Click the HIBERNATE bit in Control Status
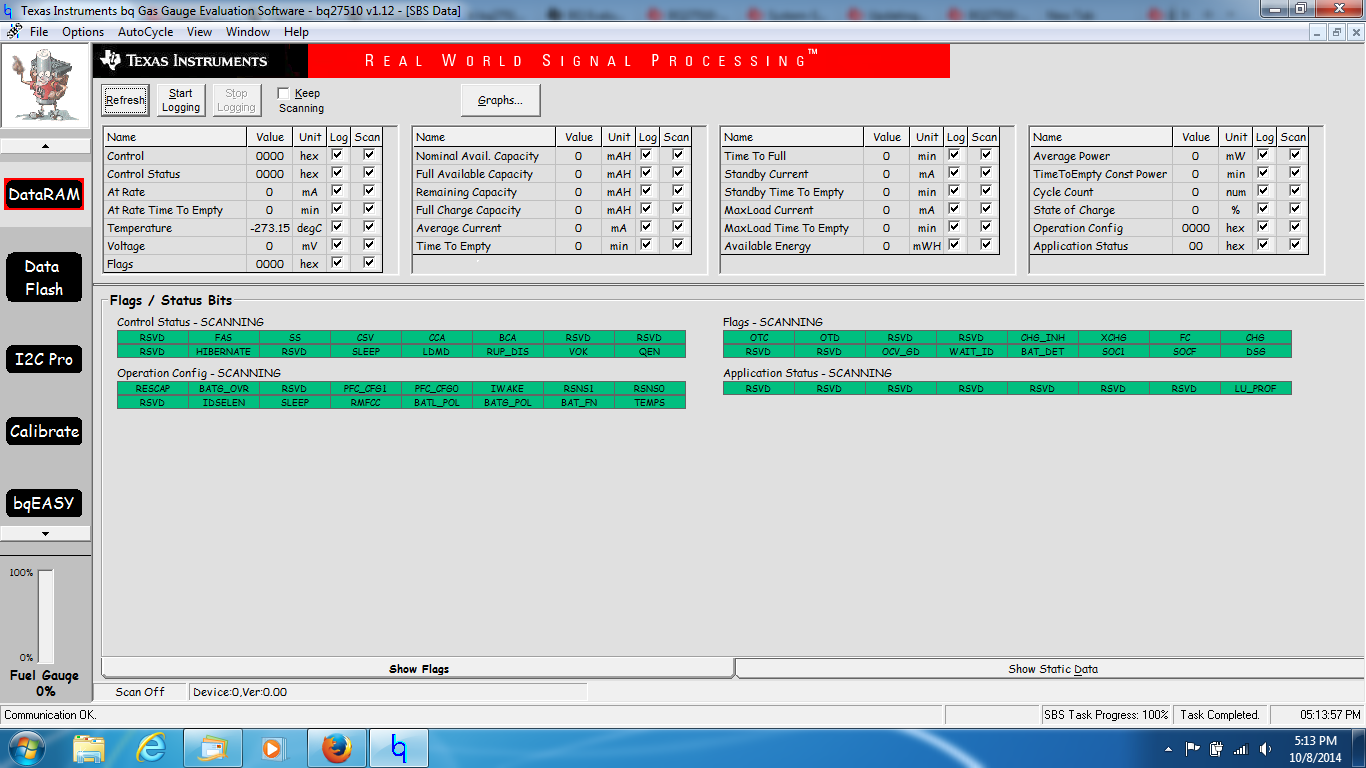 tap(224, 352)
